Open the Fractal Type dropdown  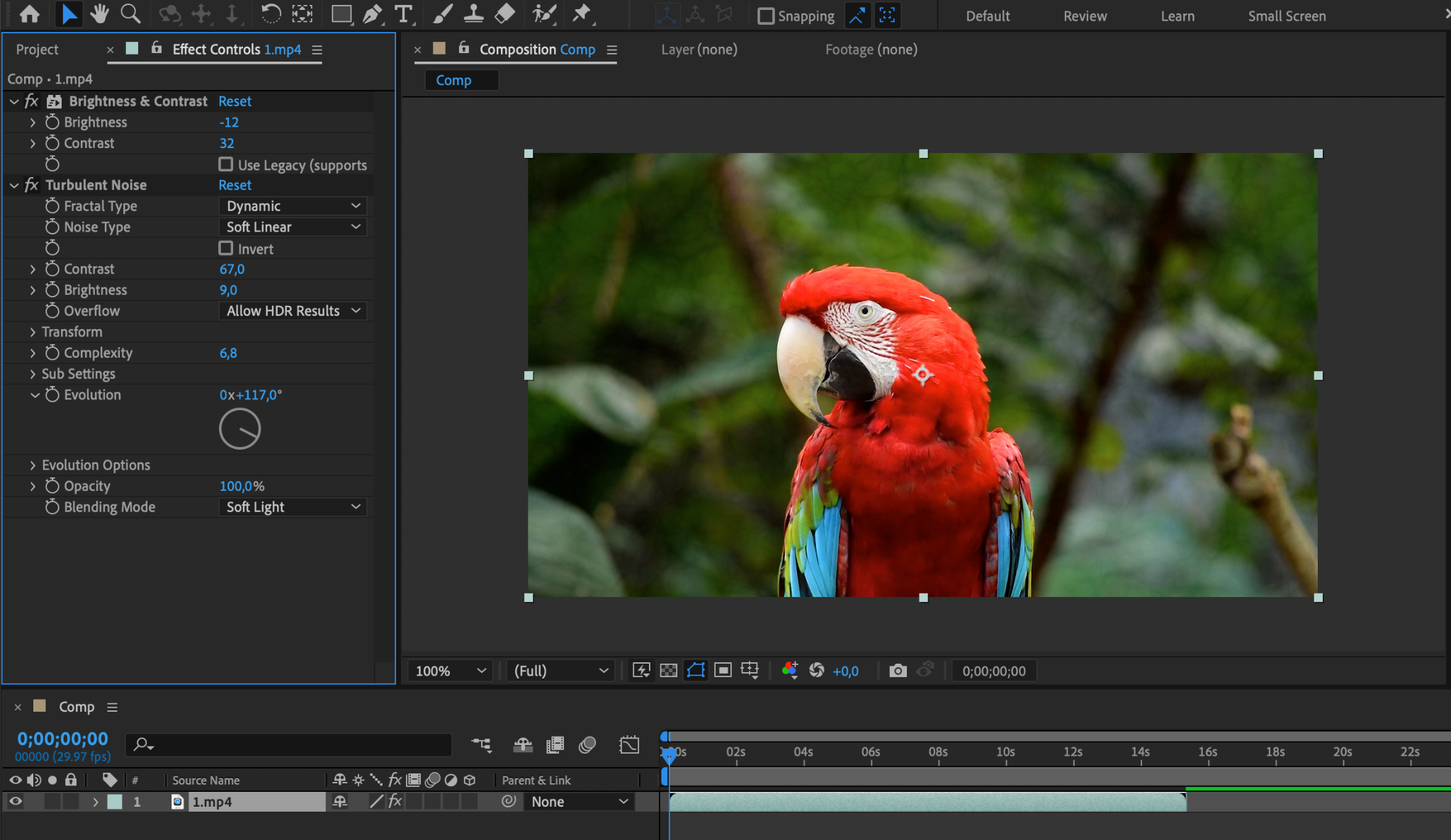click(293, 206)
